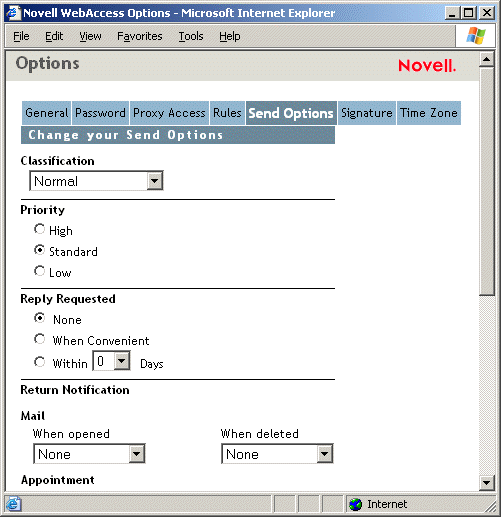Click the Reply Requested heading

coord(68,299)
